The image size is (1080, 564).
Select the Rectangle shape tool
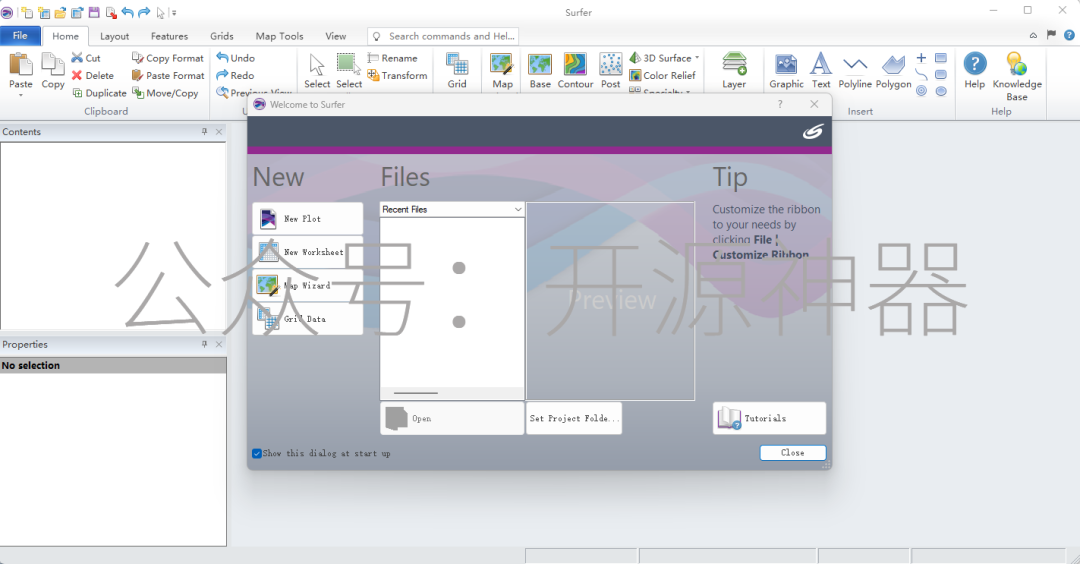(941, 58)
